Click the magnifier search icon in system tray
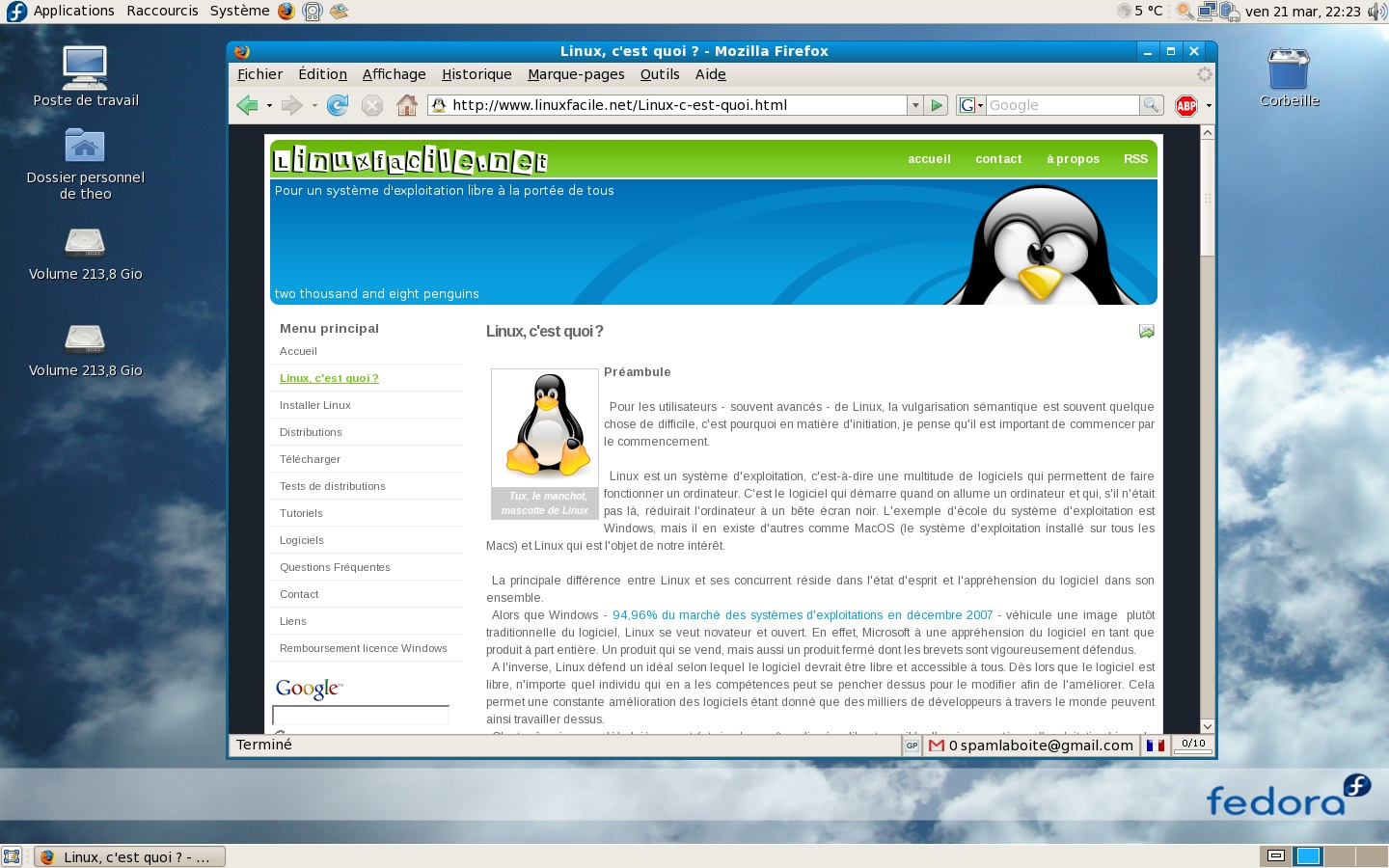 click(x=1184, y=12)
